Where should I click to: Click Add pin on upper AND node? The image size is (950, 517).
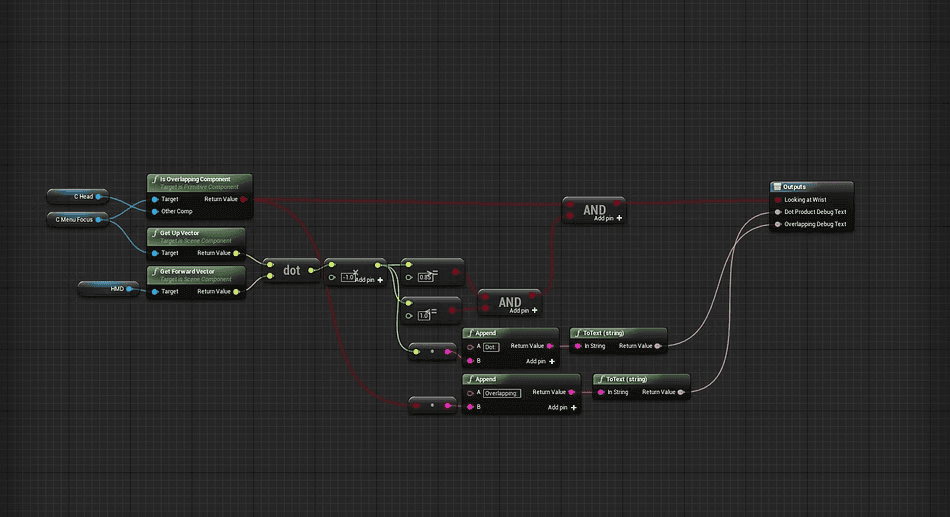608,218
